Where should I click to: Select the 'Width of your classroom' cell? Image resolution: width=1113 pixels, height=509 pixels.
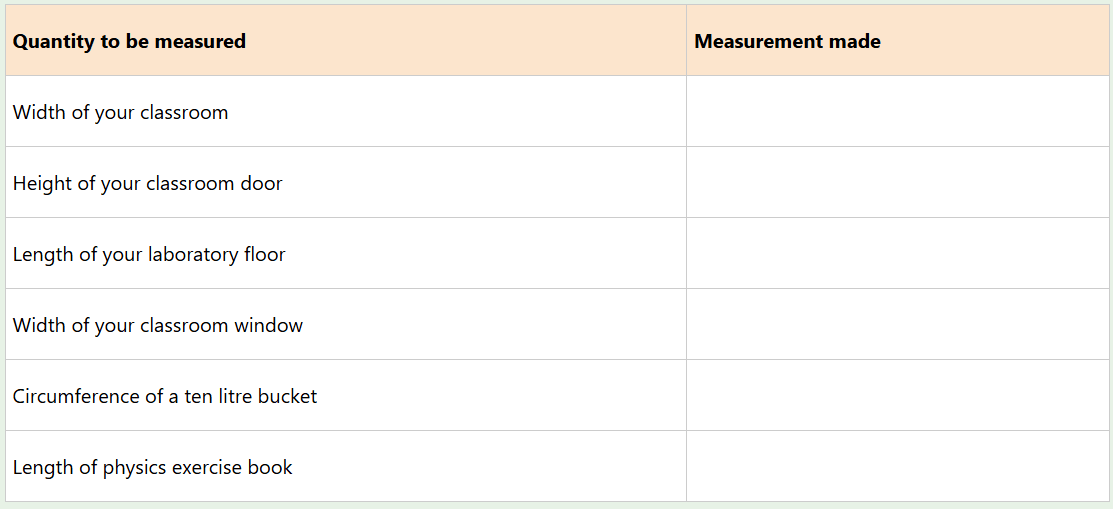(120, 112)
